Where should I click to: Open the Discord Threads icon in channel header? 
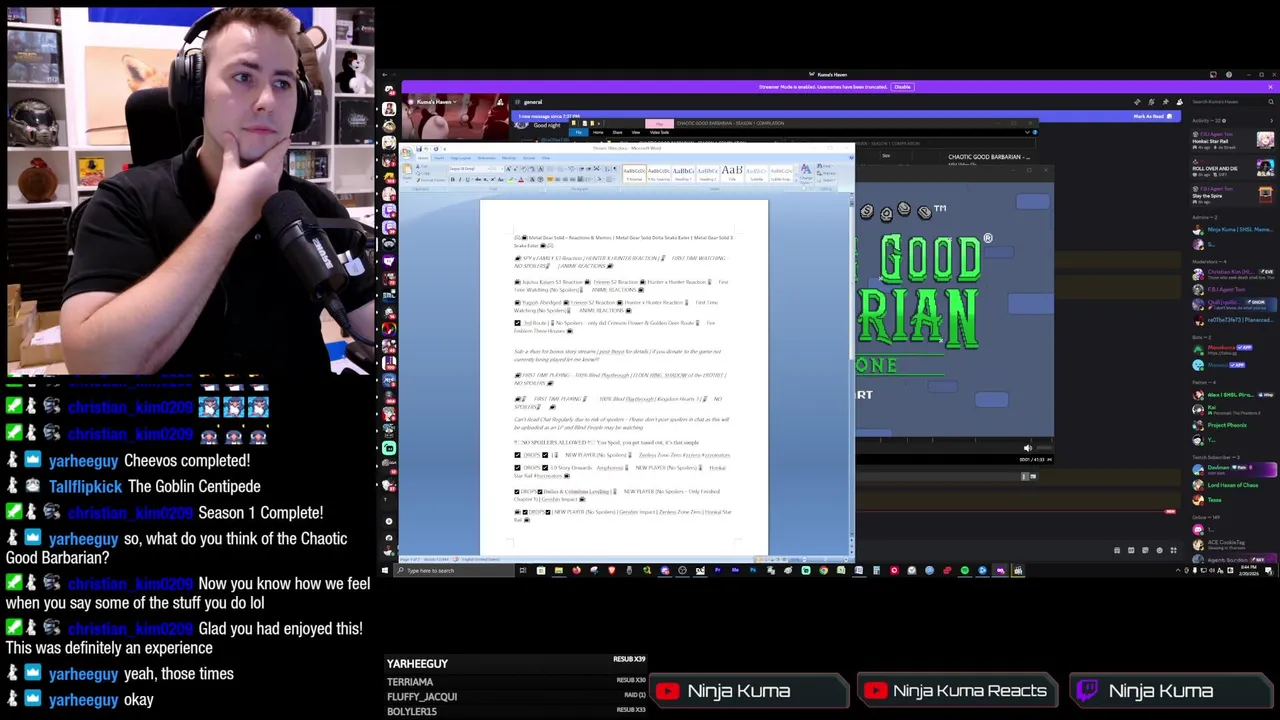pyautogui.click(x=1137, y=102)
